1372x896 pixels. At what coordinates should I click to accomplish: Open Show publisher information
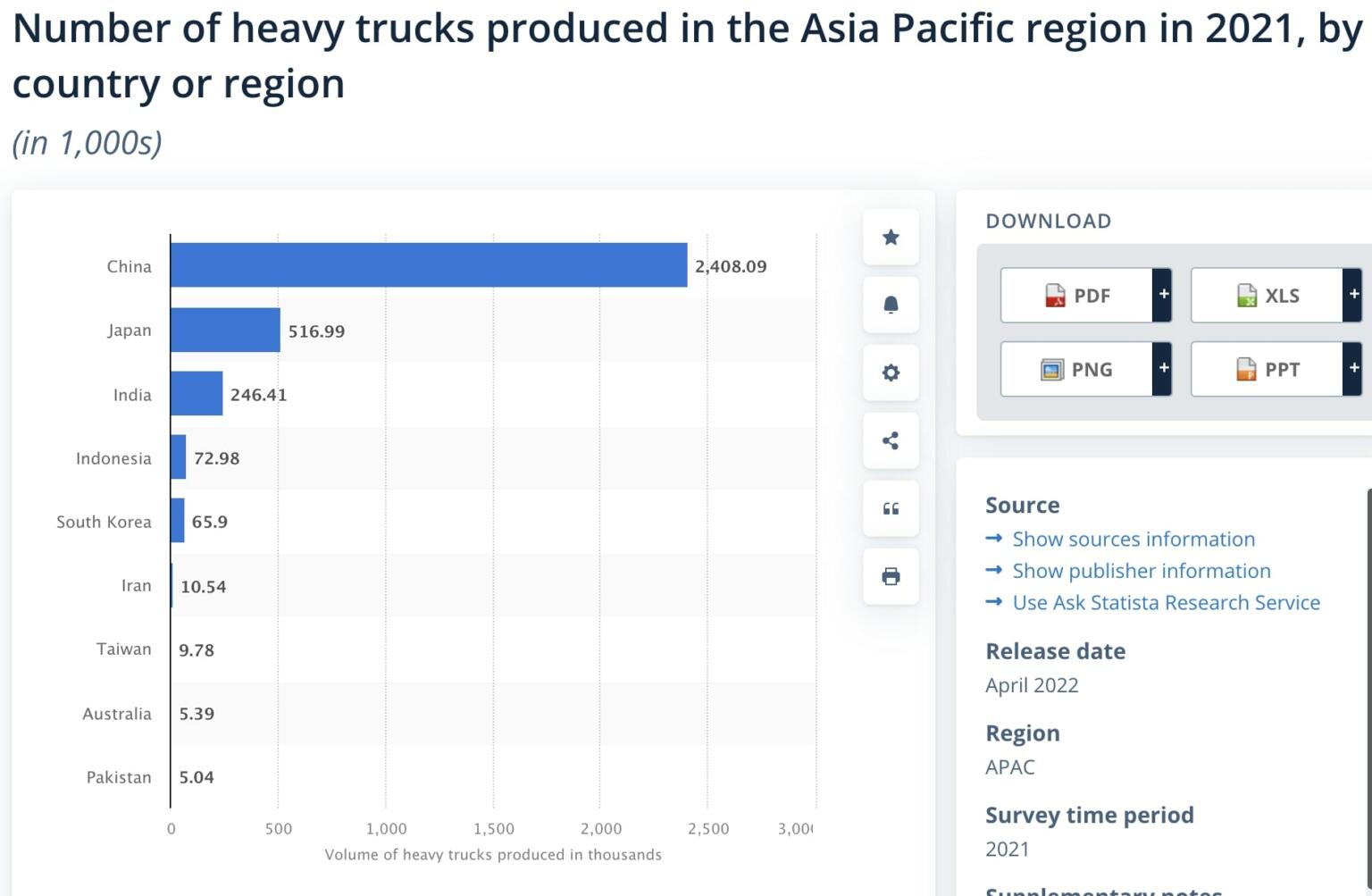pos(1141,571)
